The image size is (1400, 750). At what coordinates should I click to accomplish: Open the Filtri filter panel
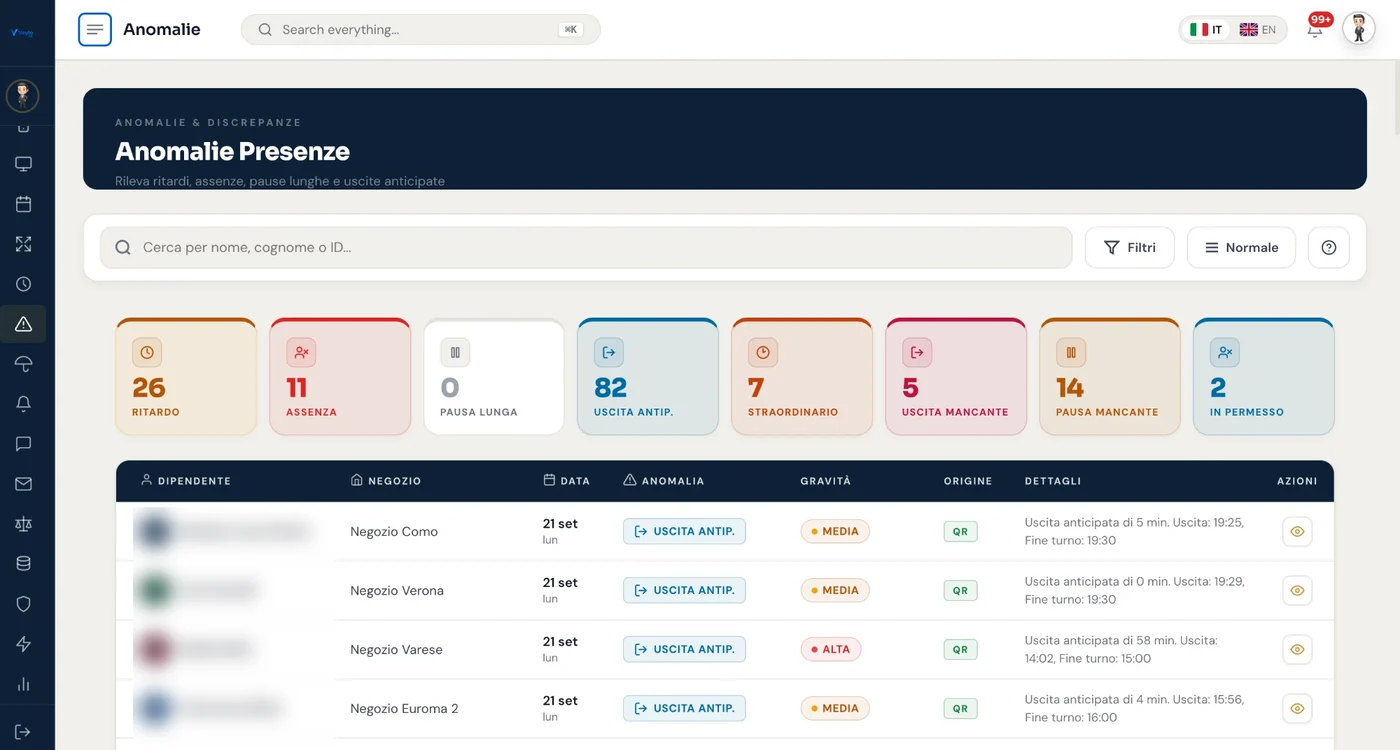tap(1129, 248)
